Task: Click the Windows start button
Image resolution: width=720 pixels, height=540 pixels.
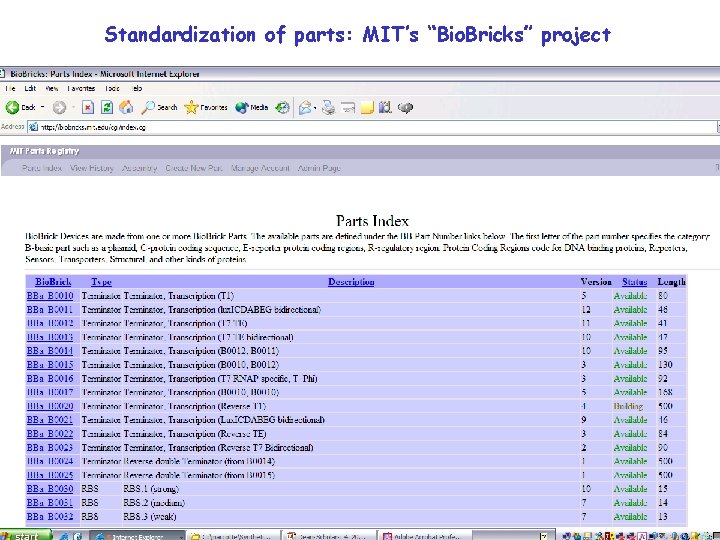Action: point(26,535)
